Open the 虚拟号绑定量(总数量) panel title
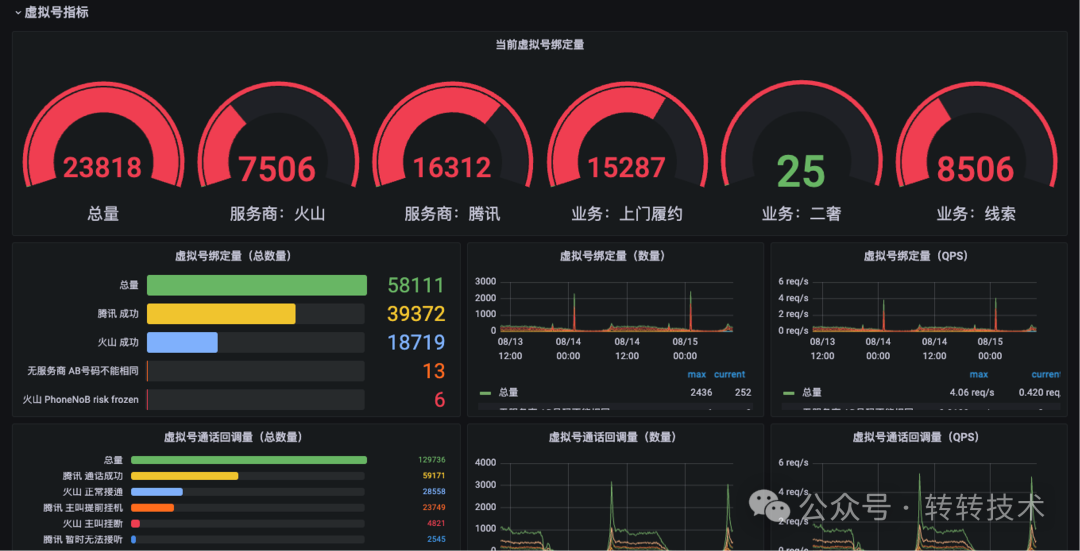This screenshot has height=551, width=1080. 233,256
